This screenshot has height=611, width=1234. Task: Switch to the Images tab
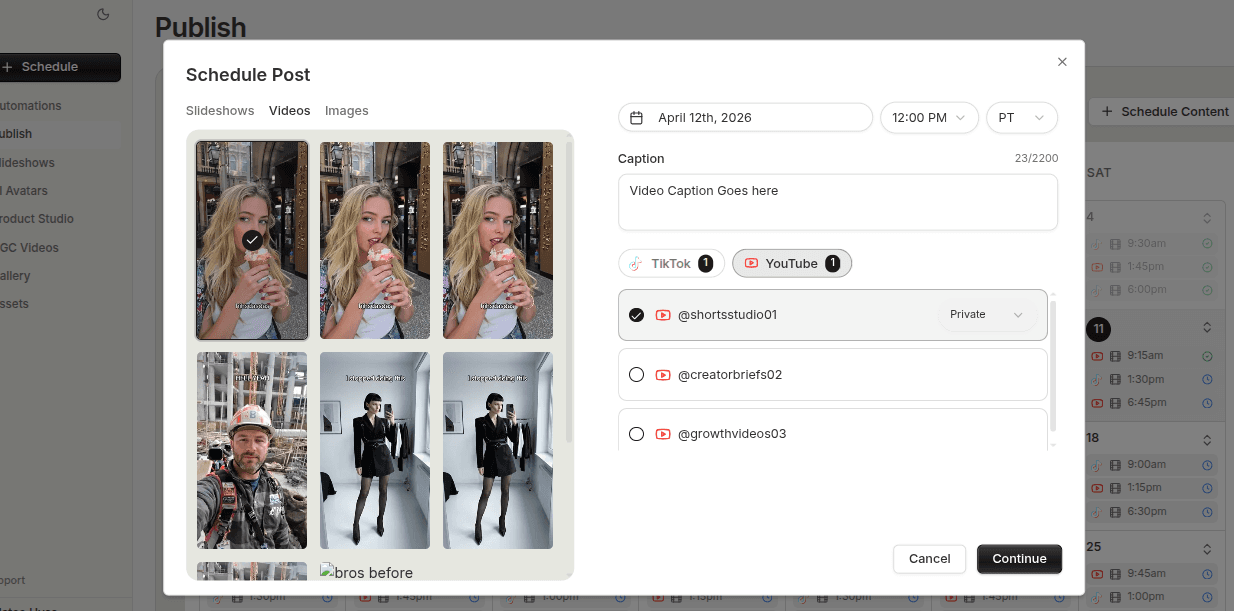[x=347, y=110]
